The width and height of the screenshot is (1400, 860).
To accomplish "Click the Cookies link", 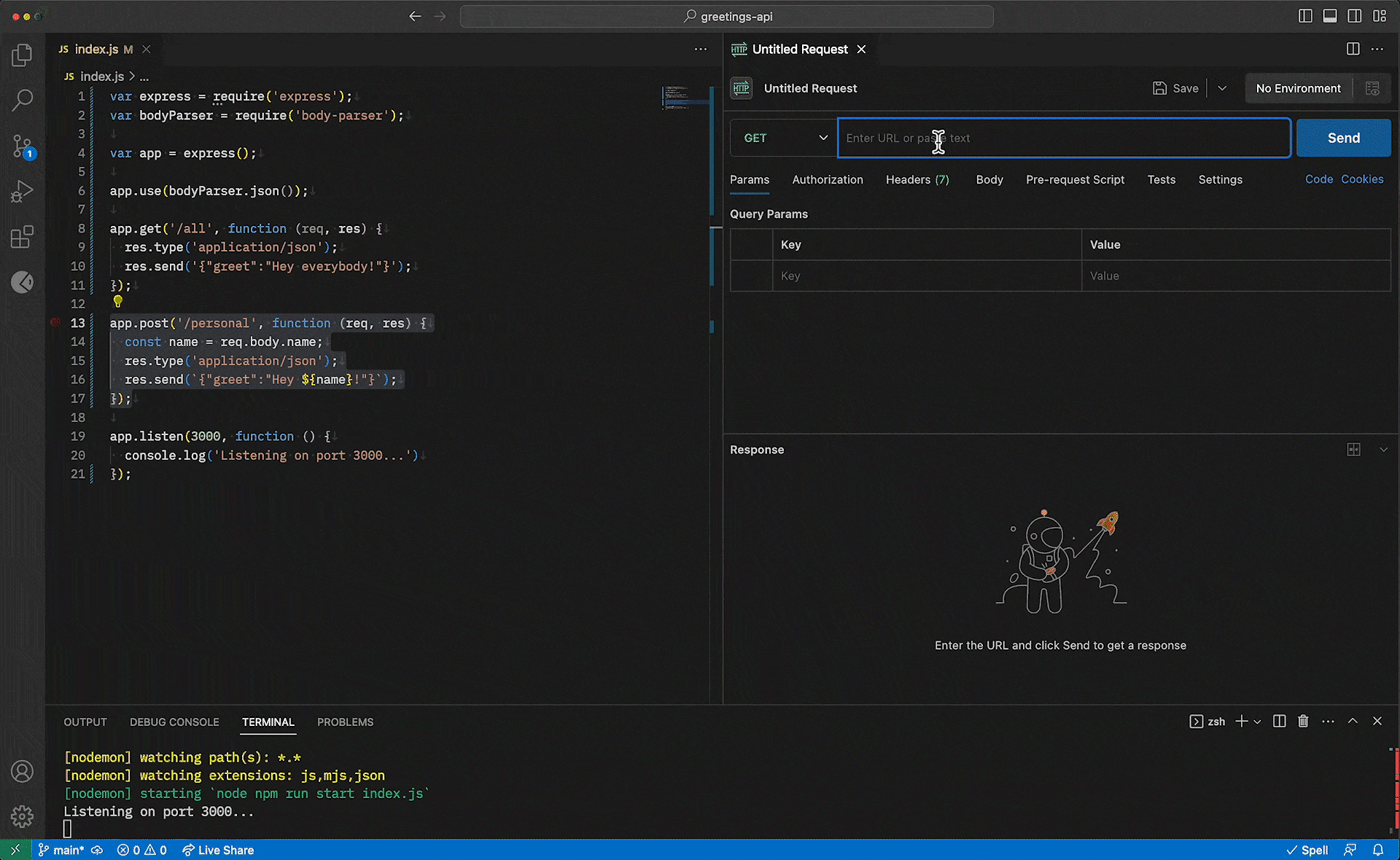I will [x=1362, y=179].
